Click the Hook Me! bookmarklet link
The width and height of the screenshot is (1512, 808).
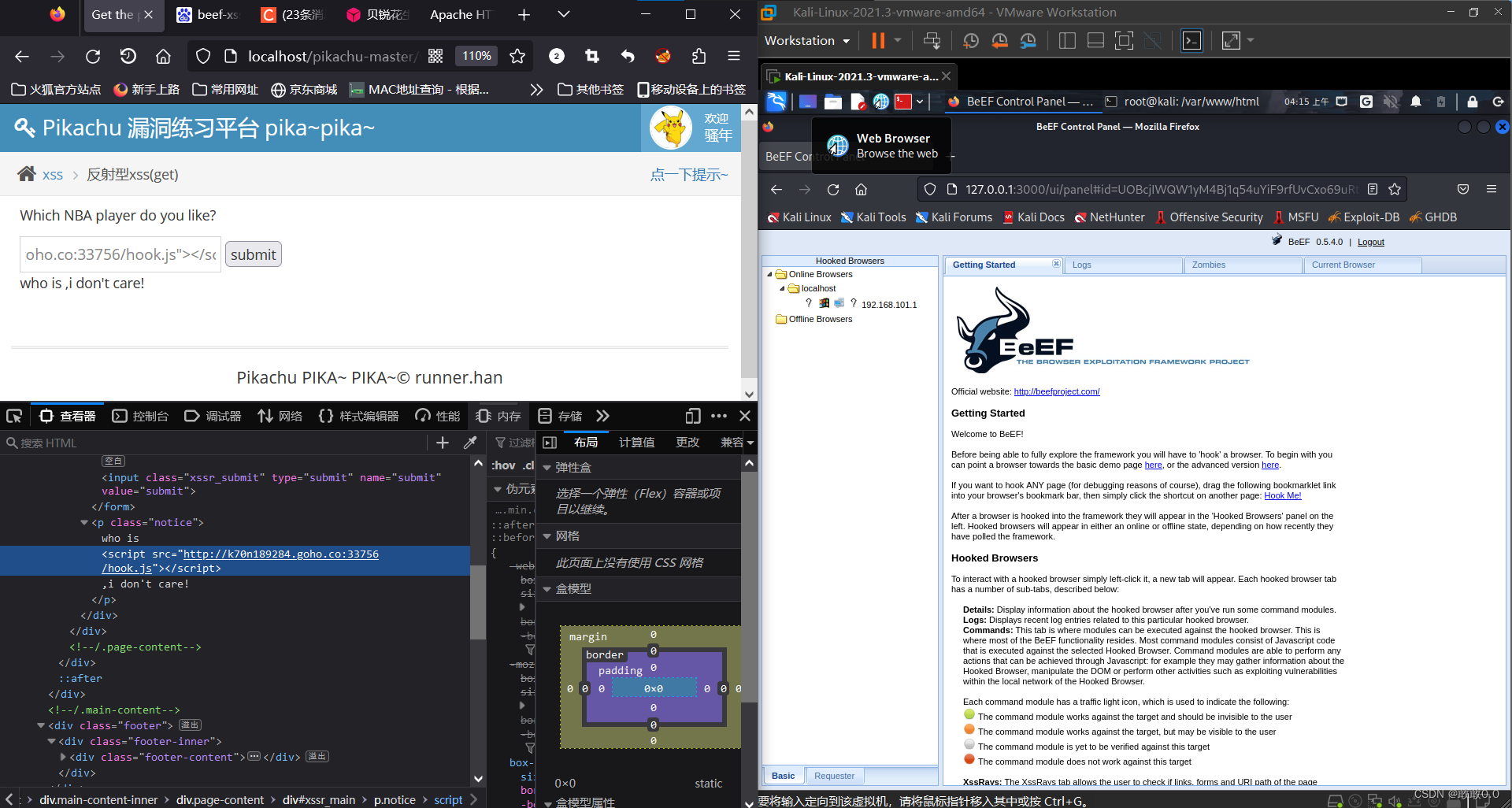pos(1282,495)
